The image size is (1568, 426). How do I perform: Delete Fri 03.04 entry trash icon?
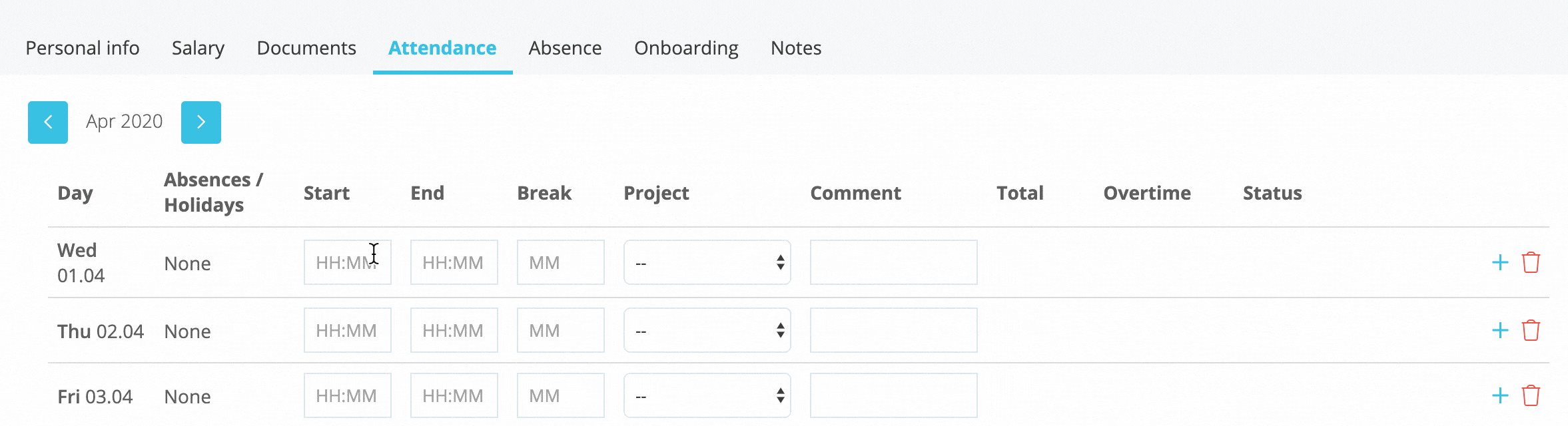(x=1531, y=395)
